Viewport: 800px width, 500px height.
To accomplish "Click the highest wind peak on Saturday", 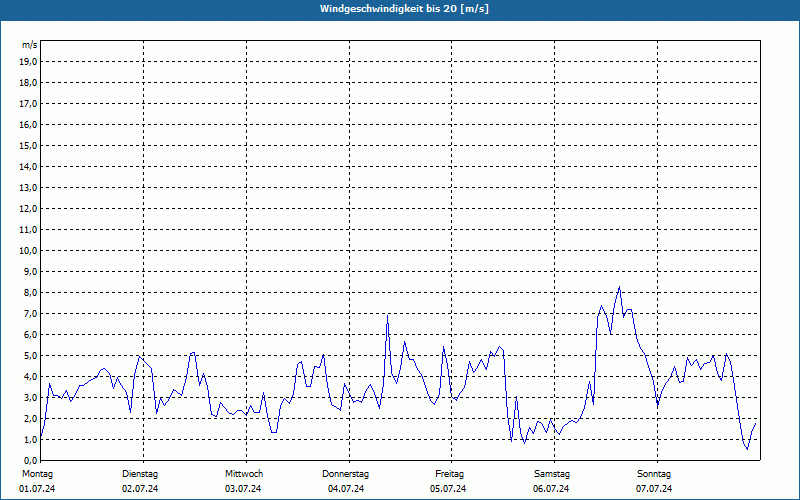I will coord(619,287).
